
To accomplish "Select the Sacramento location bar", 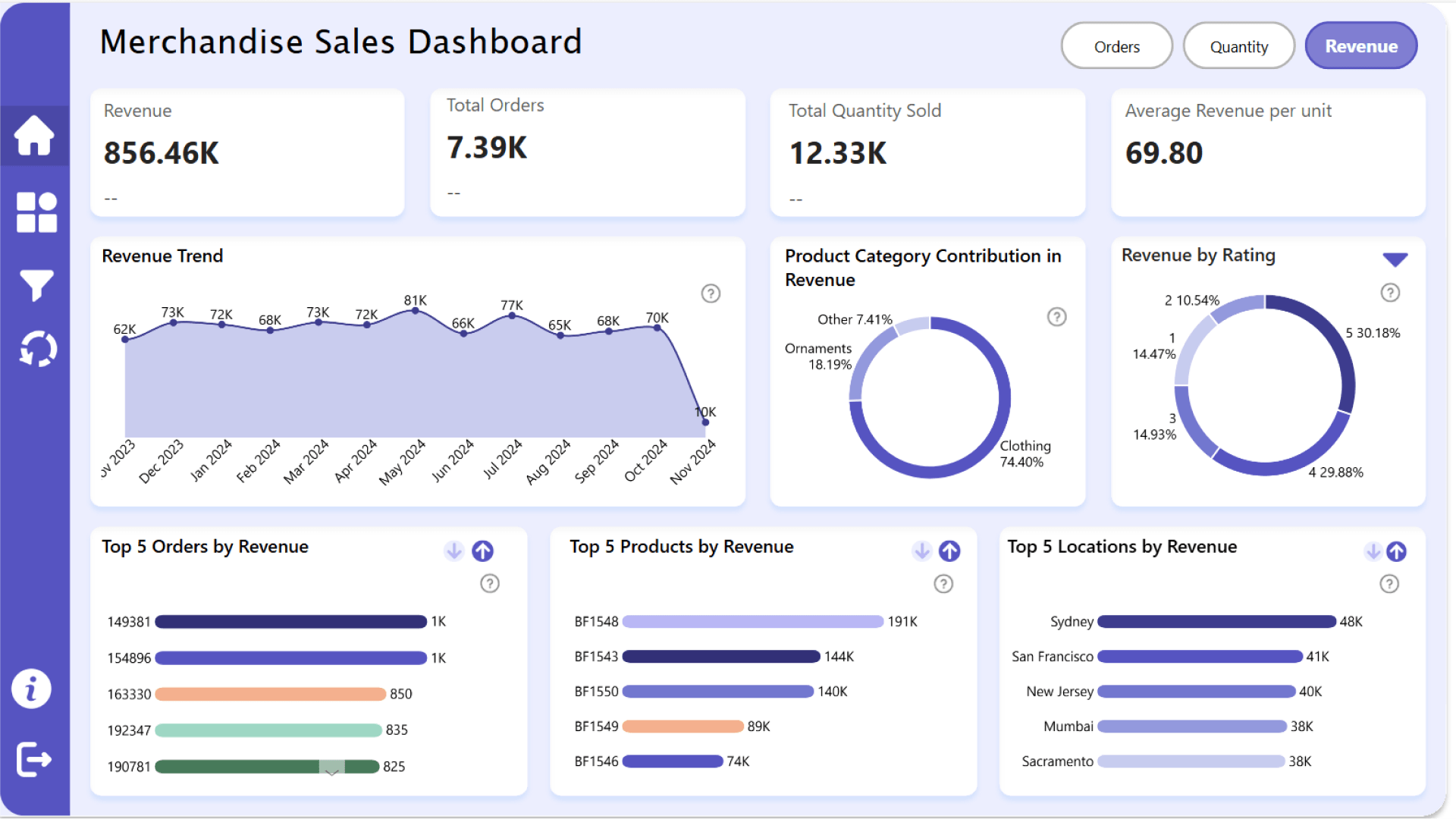I will [1191, 761].
